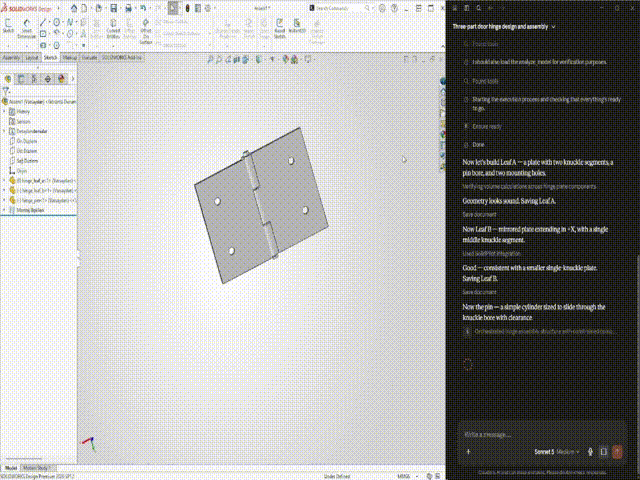Click the FeatureManager Design Tree tab icon
The width and height of the screenshot is (640, 480).
[8, 79]
